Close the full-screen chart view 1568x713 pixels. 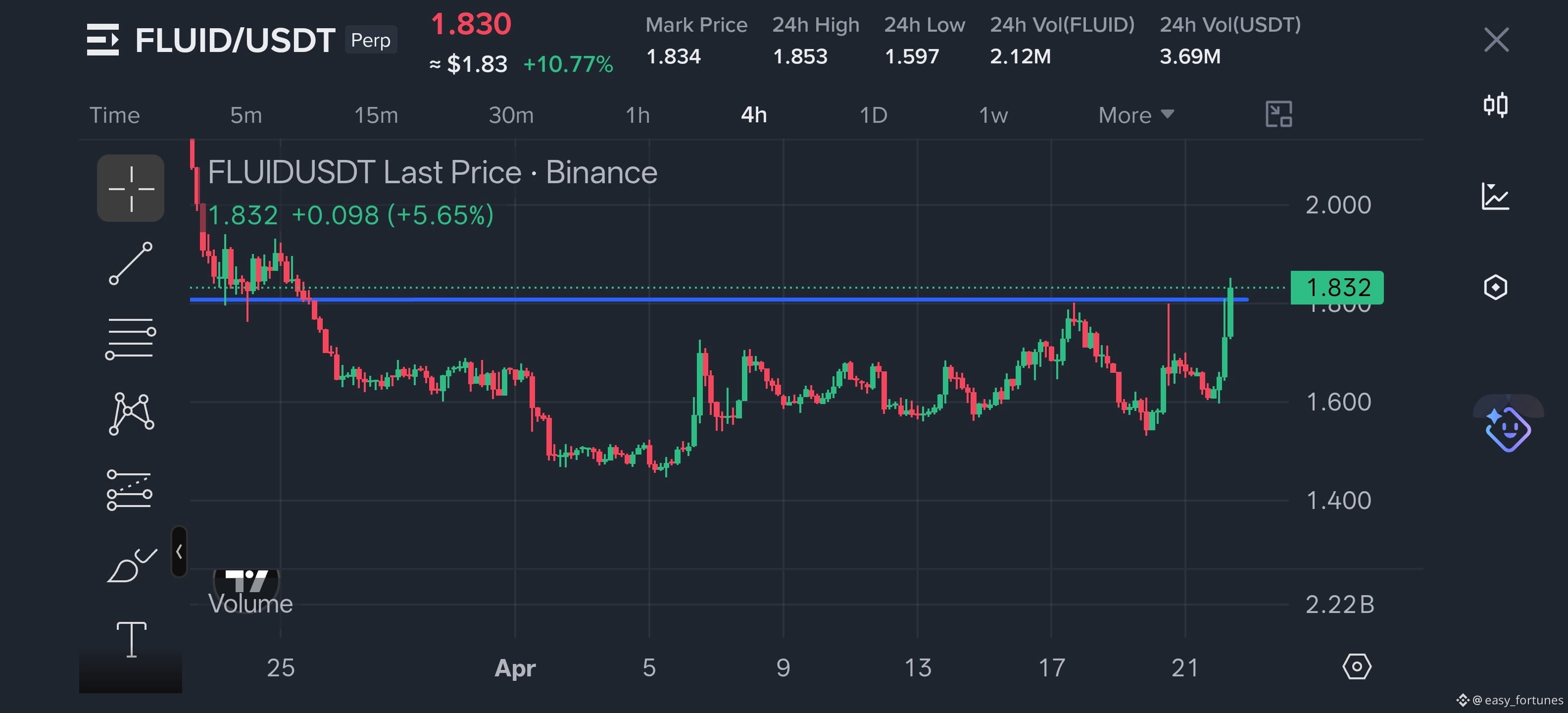1496,40
